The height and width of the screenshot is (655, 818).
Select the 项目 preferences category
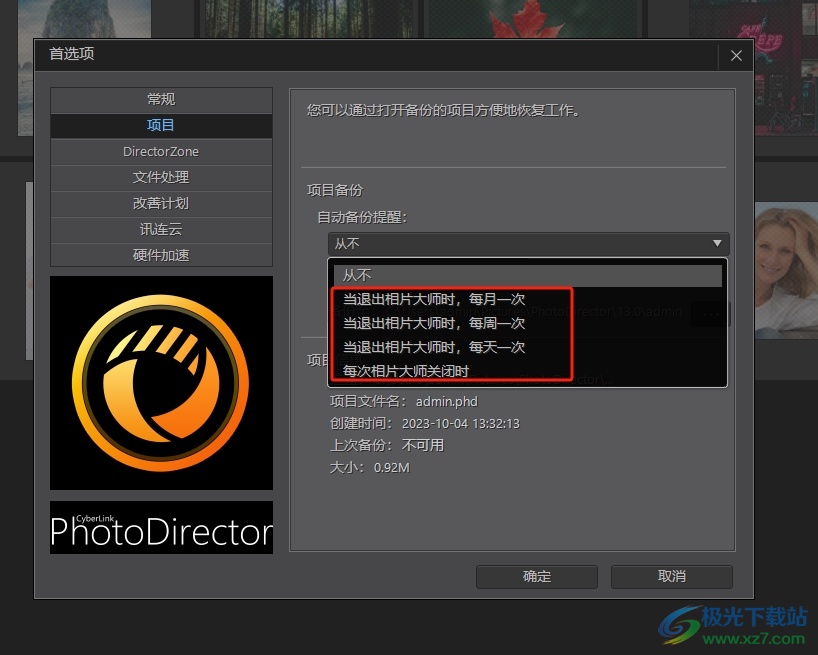point(161,126)
